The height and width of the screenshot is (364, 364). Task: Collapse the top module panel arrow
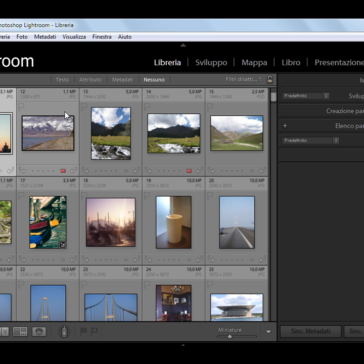(x=183, y=46)
